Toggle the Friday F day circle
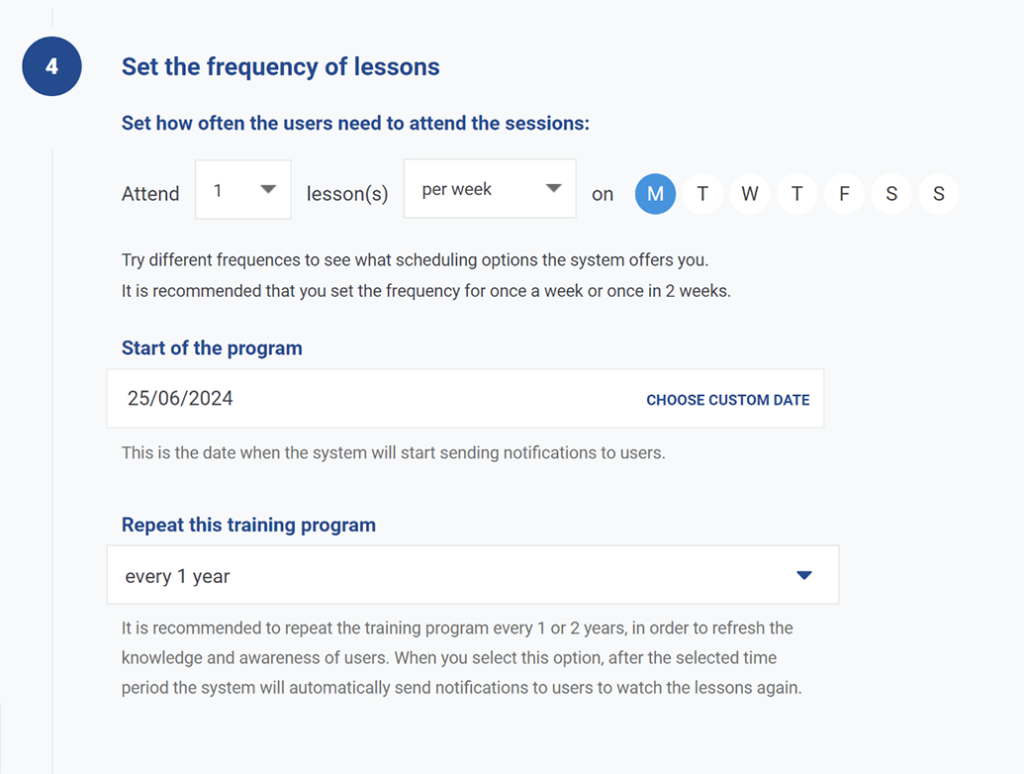 (x=844, y=194)
